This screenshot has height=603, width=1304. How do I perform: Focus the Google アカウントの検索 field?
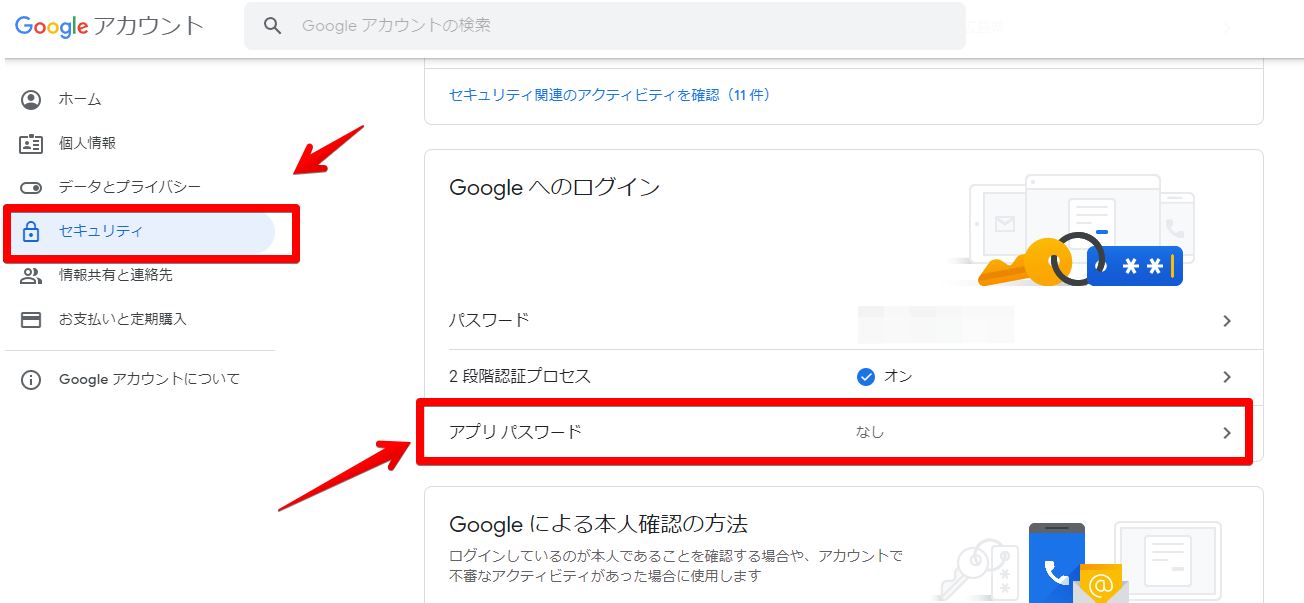click(x=605, y=26)
